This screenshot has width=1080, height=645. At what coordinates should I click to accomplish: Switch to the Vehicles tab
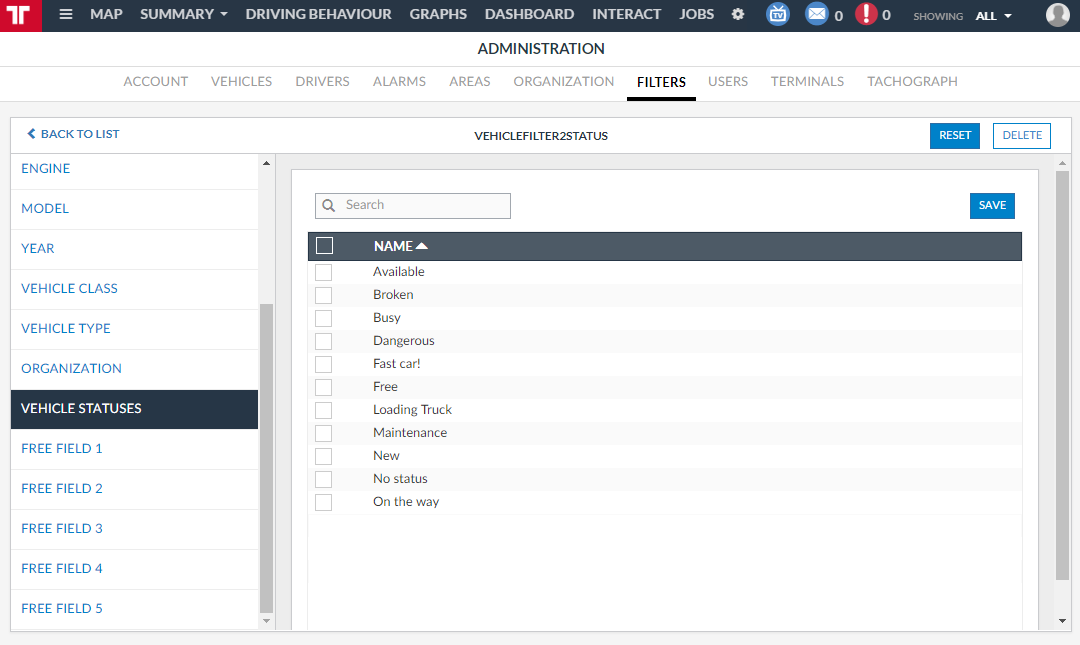(241, 82)
